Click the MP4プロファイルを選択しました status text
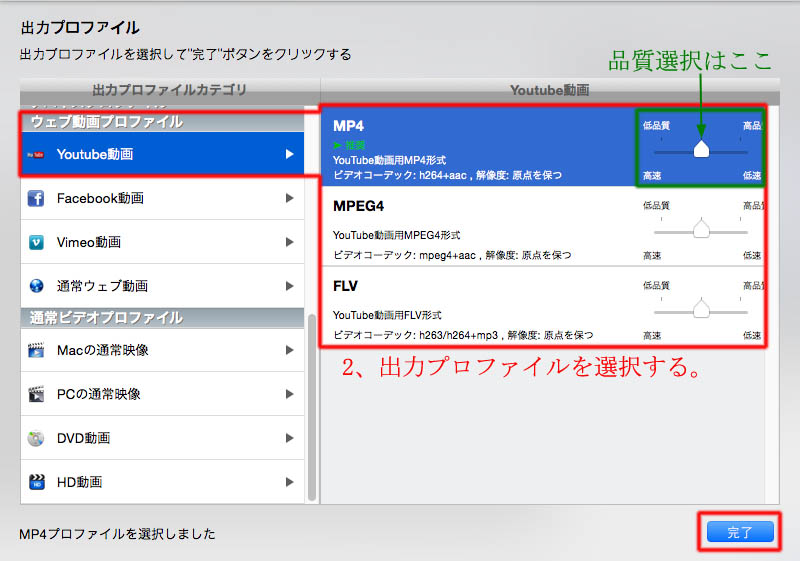The image size is (800, 561). click(x=117, y=534)
